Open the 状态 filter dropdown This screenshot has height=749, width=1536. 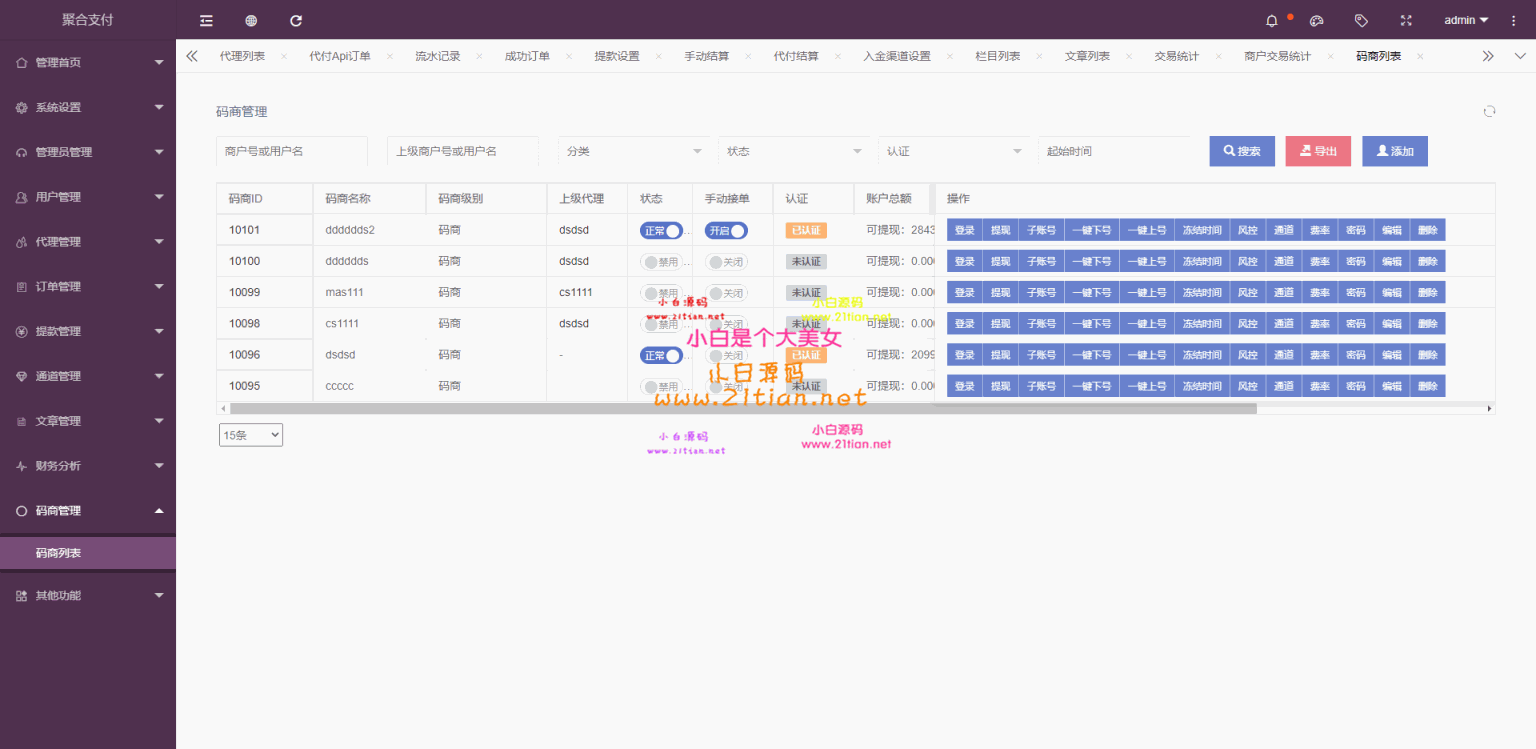point(793,151)
